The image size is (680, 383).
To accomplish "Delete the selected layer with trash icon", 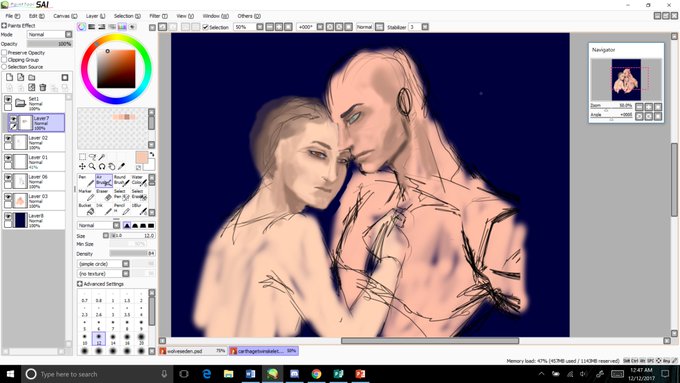I will (42, 87).
